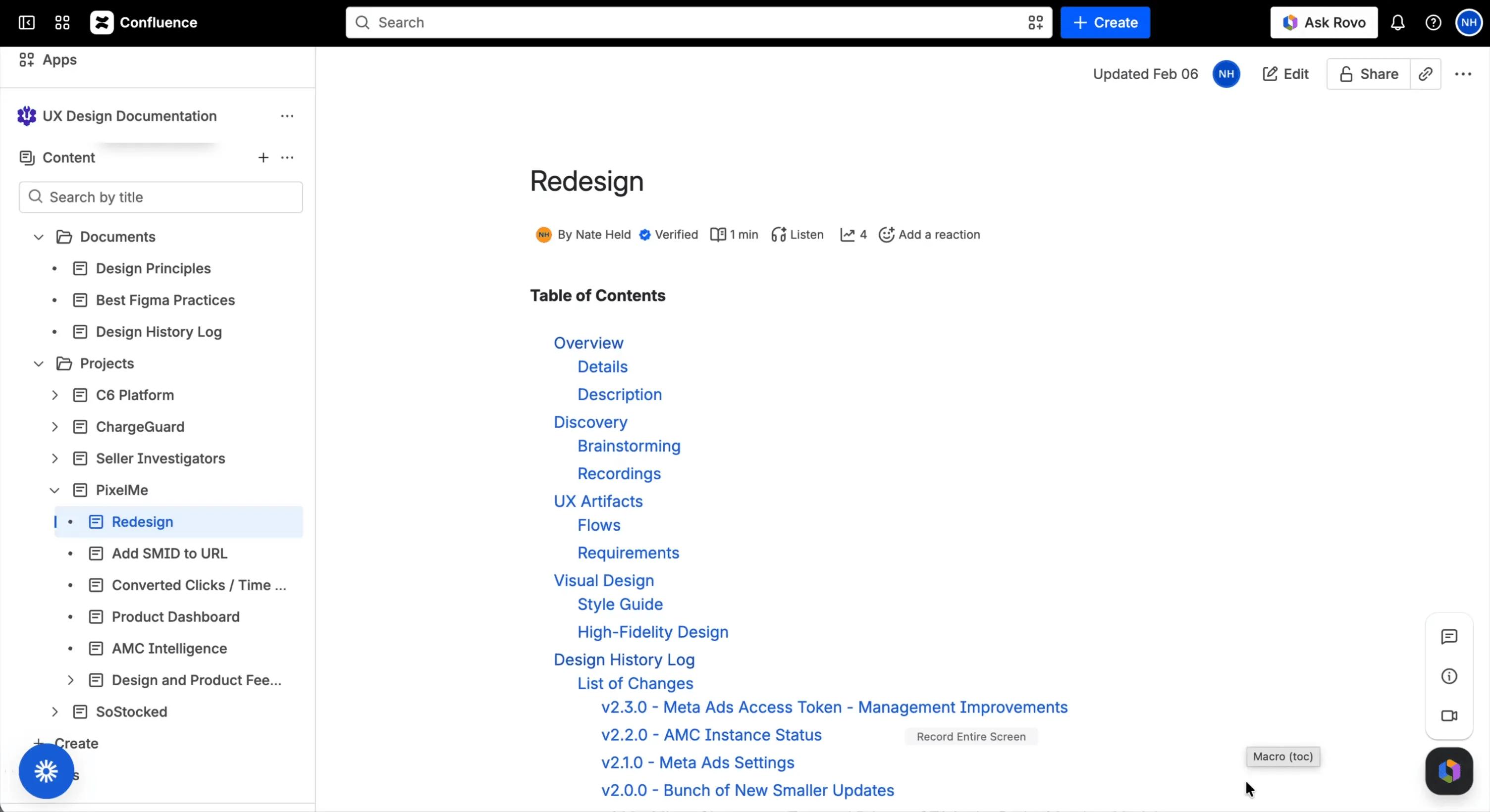Show page details info icon
This screenshot has width=1490, height=812.
coord(1449,676)
